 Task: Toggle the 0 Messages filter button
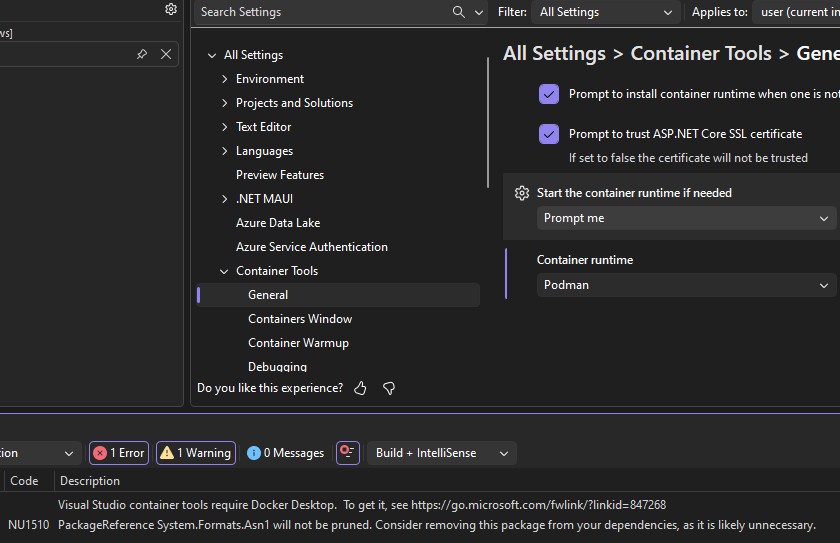tap(286, 453)
